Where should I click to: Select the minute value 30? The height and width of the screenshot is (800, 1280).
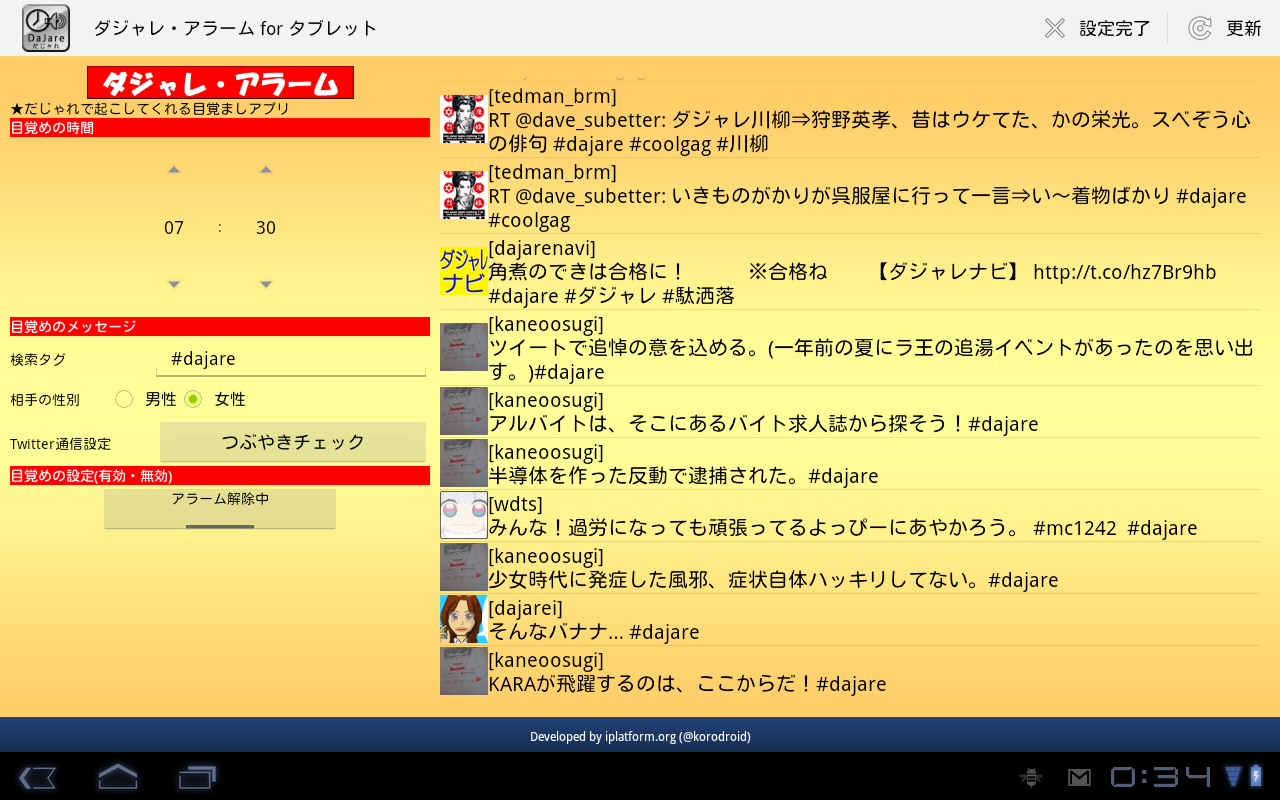(266, 228)
